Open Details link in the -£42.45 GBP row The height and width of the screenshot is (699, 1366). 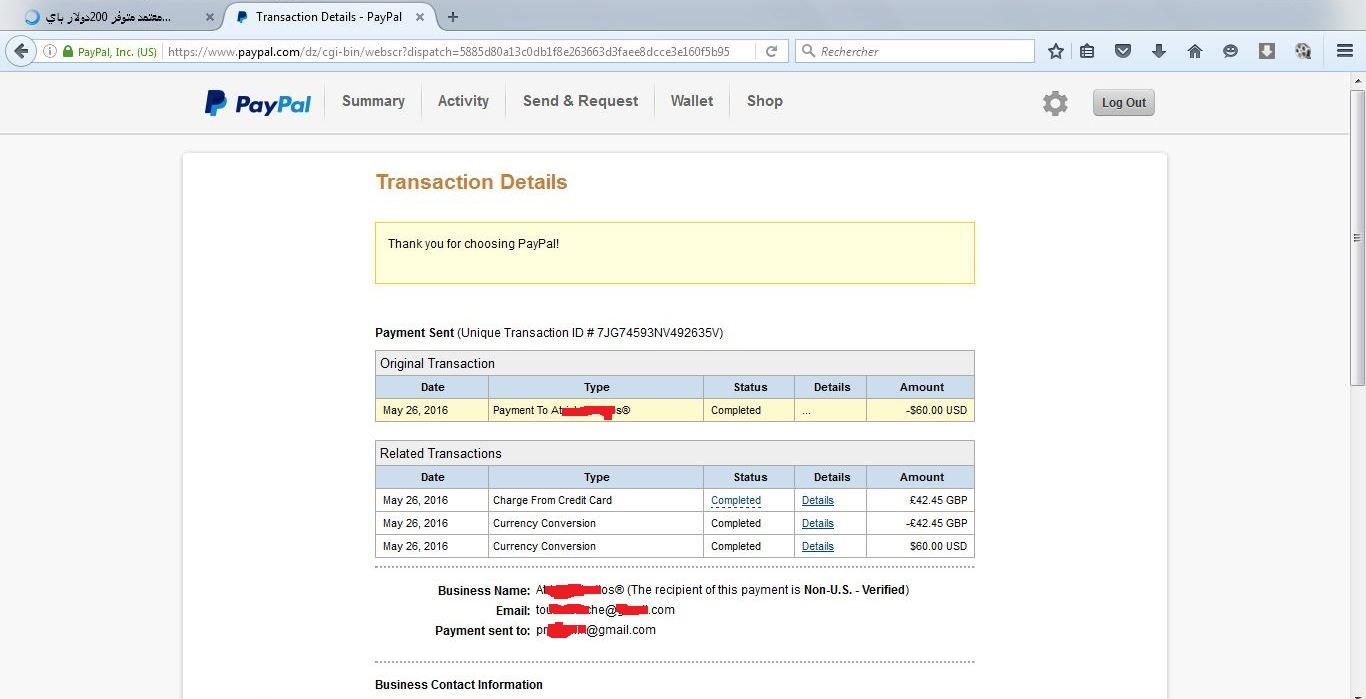click(817, 524)
